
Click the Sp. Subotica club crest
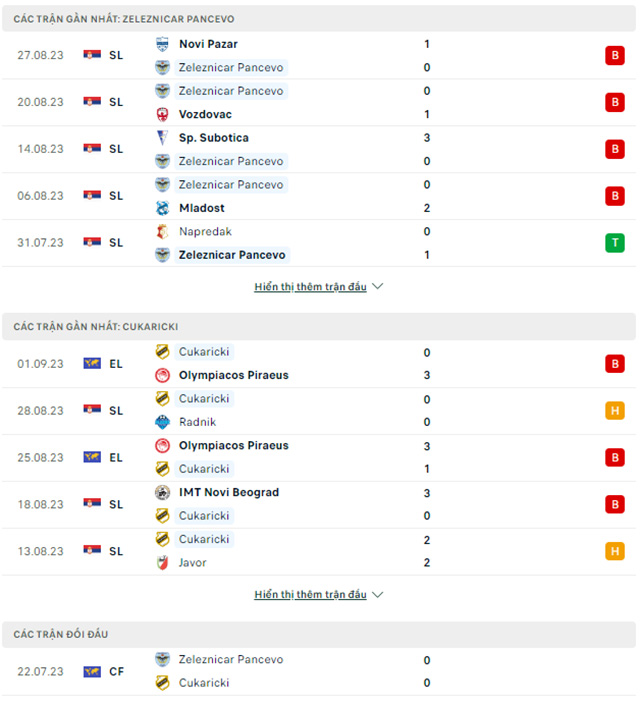[x=162, y=138]
